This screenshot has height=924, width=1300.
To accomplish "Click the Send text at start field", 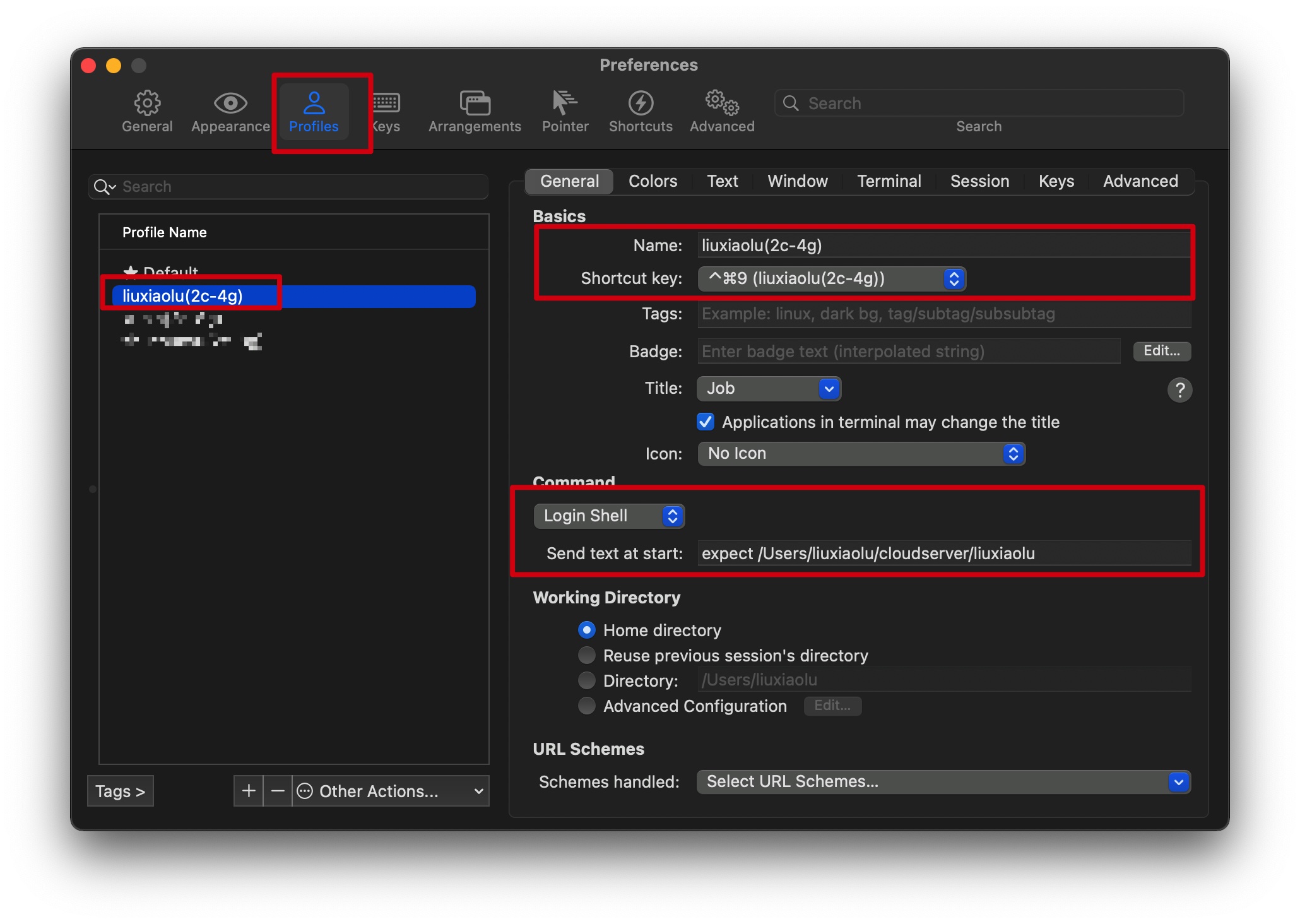I will (x=943, y=554).
